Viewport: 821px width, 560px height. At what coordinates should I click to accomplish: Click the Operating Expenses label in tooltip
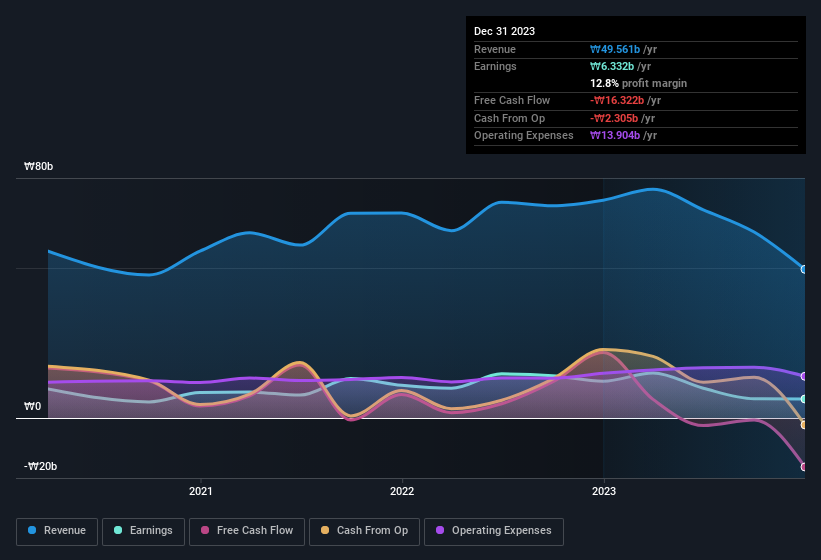pyautogui.click(x=524, y=136)
